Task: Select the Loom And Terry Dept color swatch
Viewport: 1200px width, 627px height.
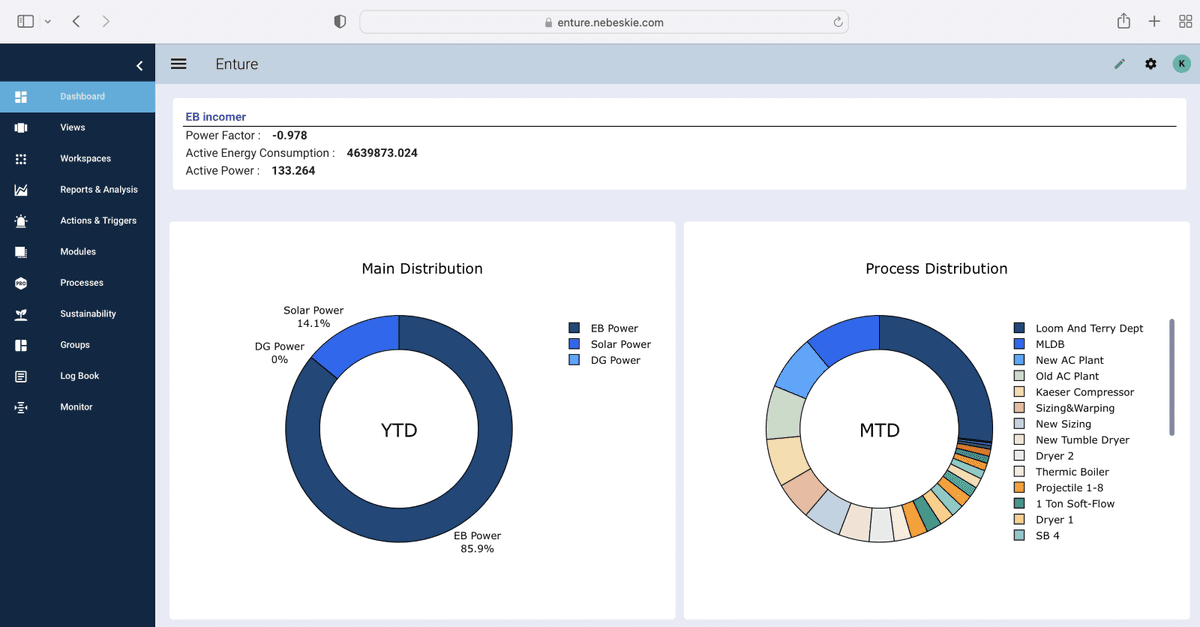Action: [1020, 327]
